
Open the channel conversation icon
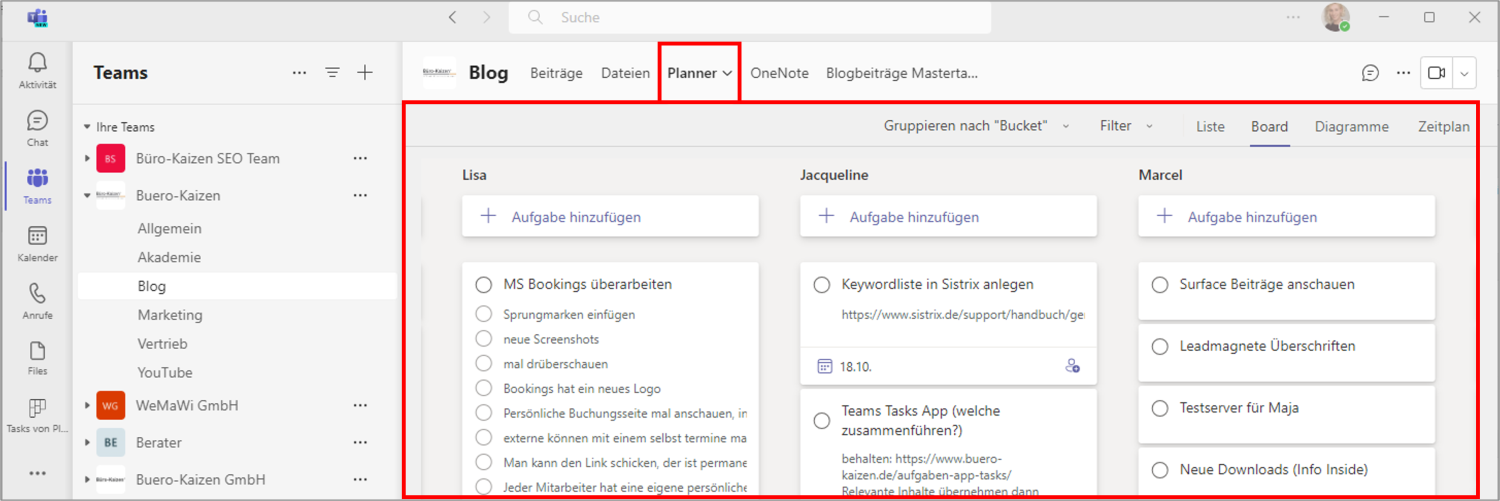pos(1370,73)
